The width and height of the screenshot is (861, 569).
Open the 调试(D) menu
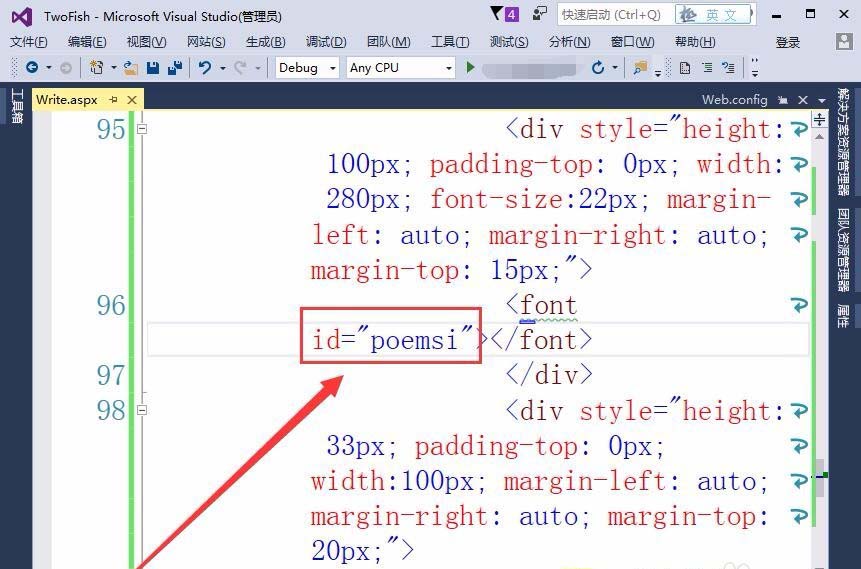[x=326, y=42]
